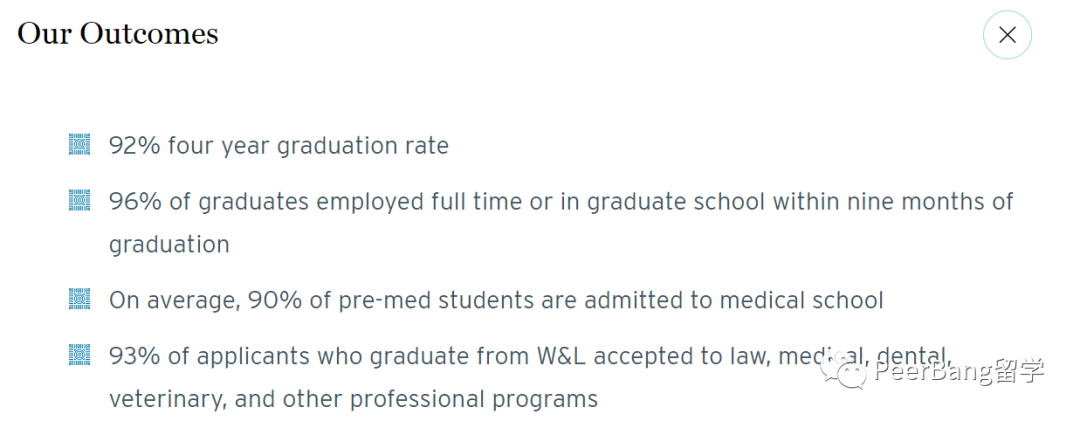The width and height of the screenshot is (1080, 421).
Task: Click the phrase 'within nine months of'
Action: (893, 202)
